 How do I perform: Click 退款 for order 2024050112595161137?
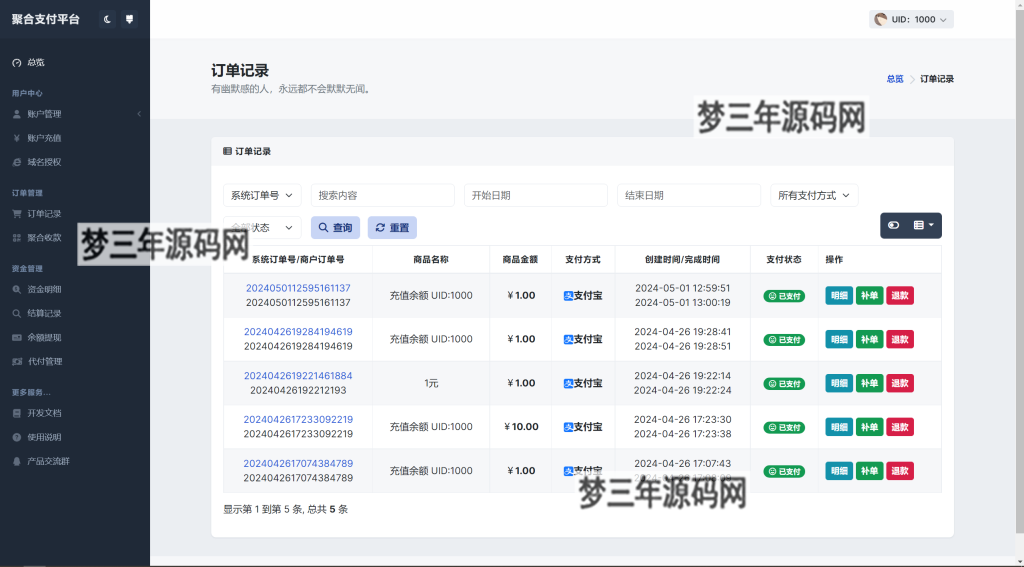point(899,295)
